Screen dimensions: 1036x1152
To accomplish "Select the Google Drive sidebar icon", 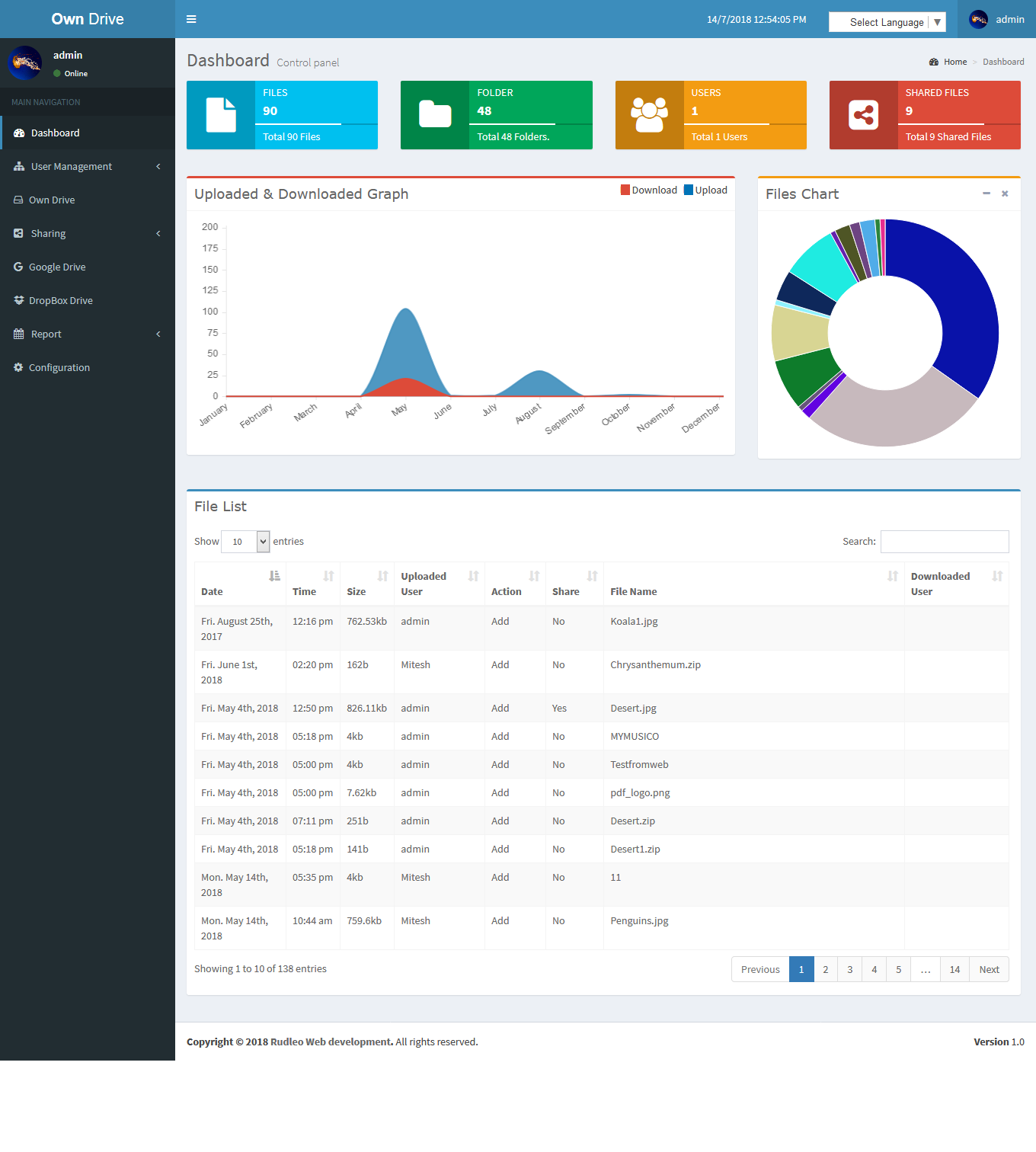I will [x=18, y=267].
